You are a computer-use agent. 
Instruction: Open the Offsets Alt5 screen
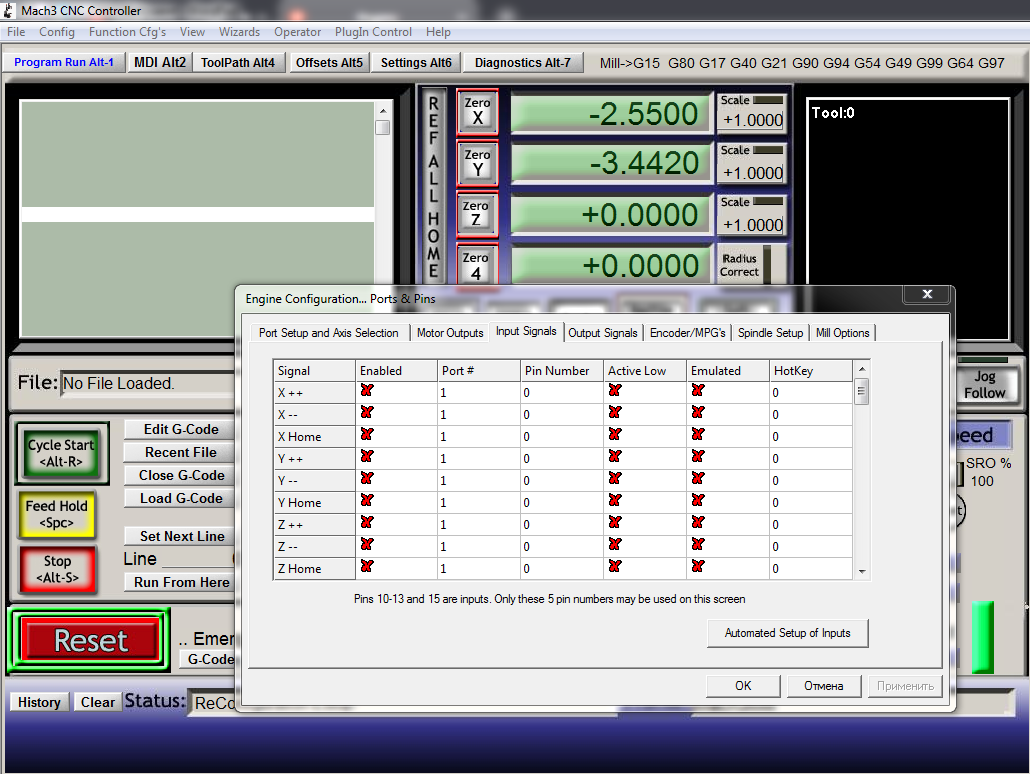pyautogui.click(x=329, y=62)
